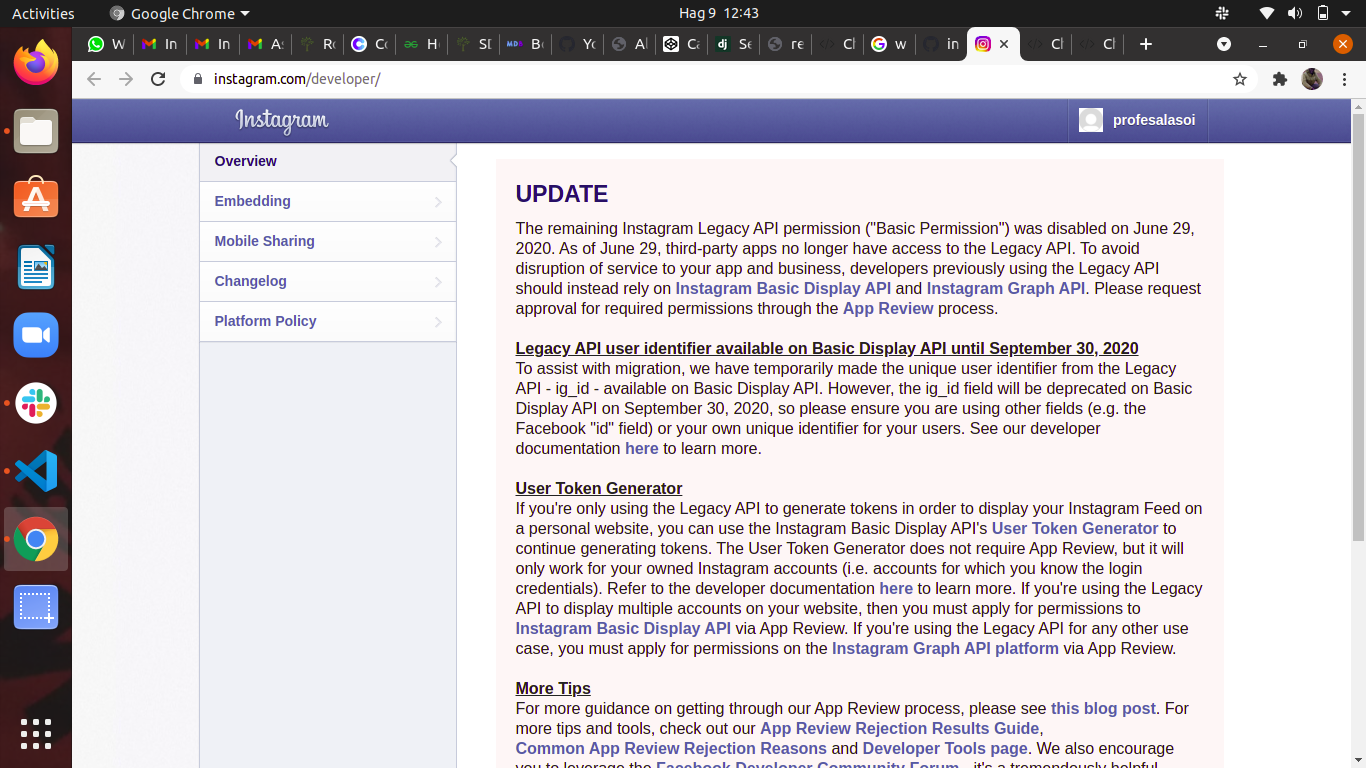
Task: Open a new tab with plus icon
Action: (x=1146, y=44)
